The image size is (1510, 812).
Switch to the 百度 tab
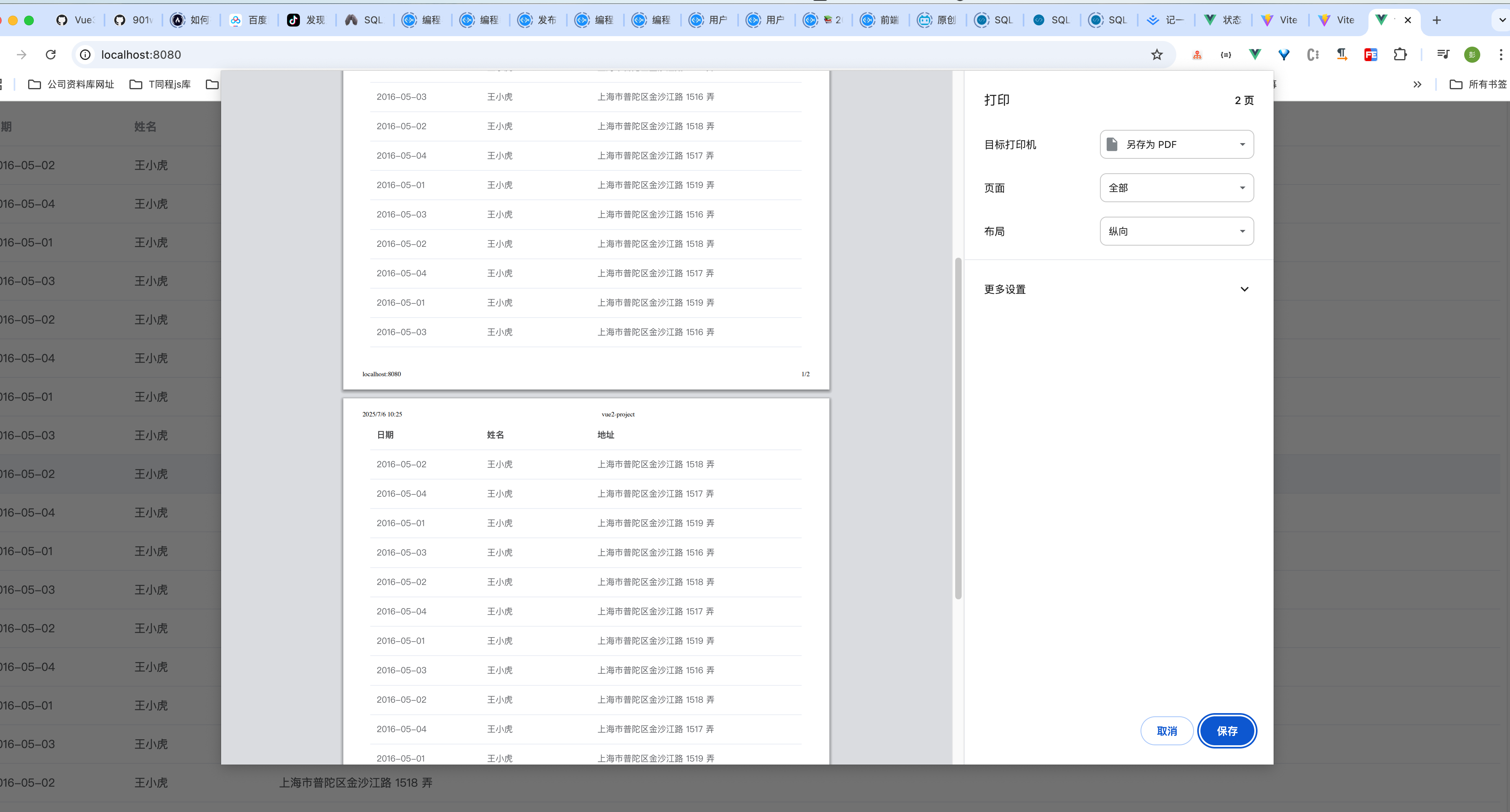[248, 20]
